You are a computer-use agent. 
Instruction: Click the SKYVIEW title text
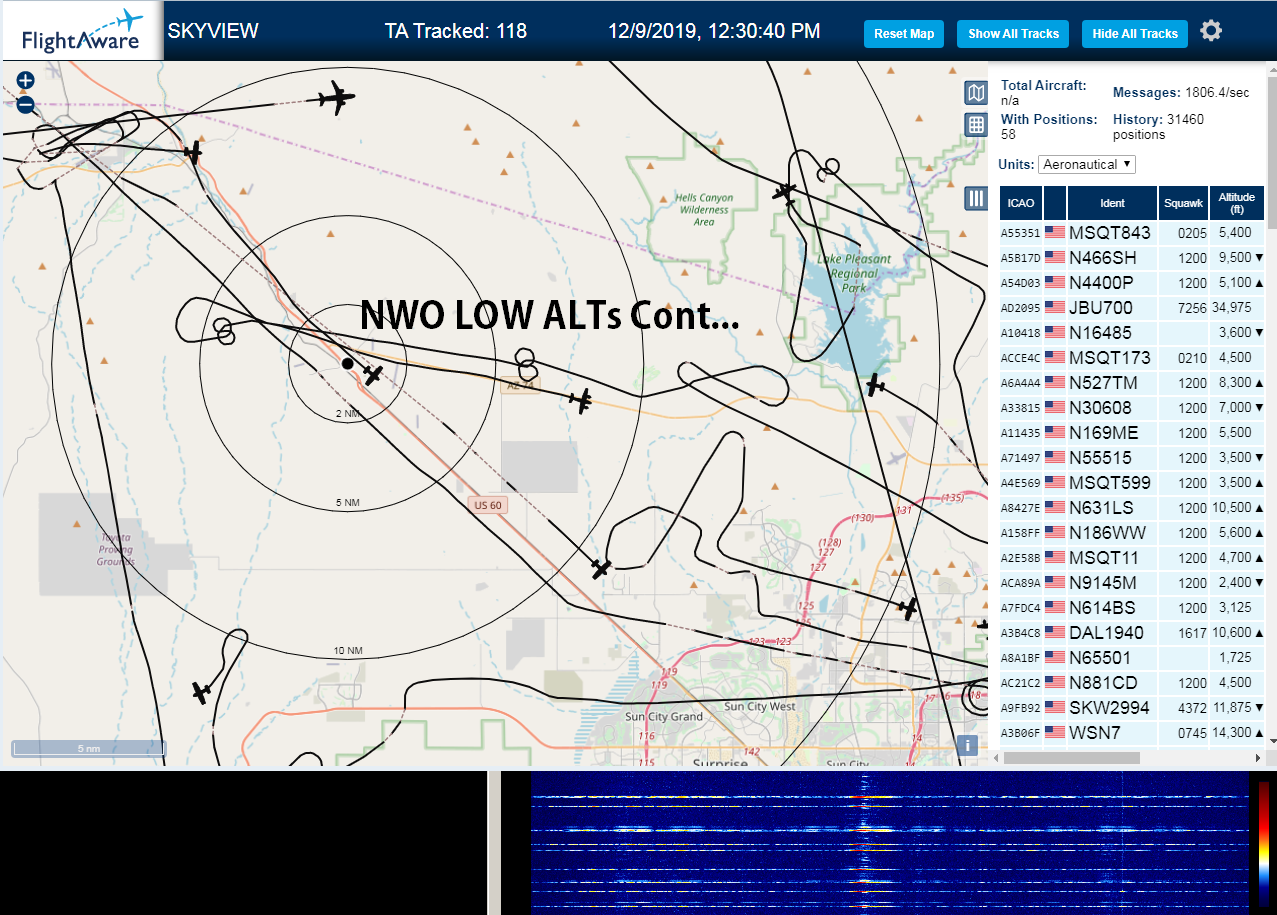(x=213, y=31)
